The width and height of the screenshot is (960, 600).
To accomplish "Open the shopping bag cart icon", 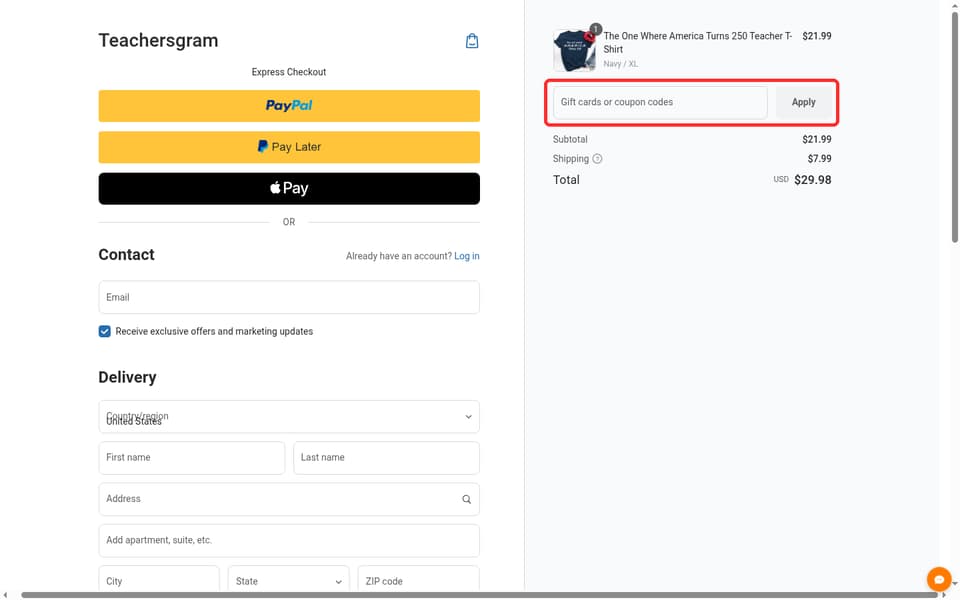I will pyautogui.click(x=471, y=41).
